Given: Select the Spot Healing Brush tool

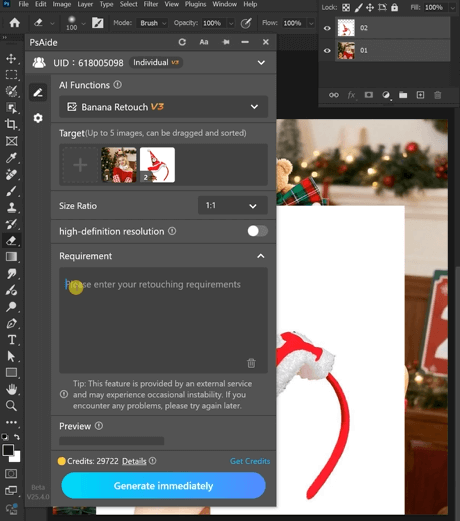Looking at the screenshot, I should coord(11,174).
